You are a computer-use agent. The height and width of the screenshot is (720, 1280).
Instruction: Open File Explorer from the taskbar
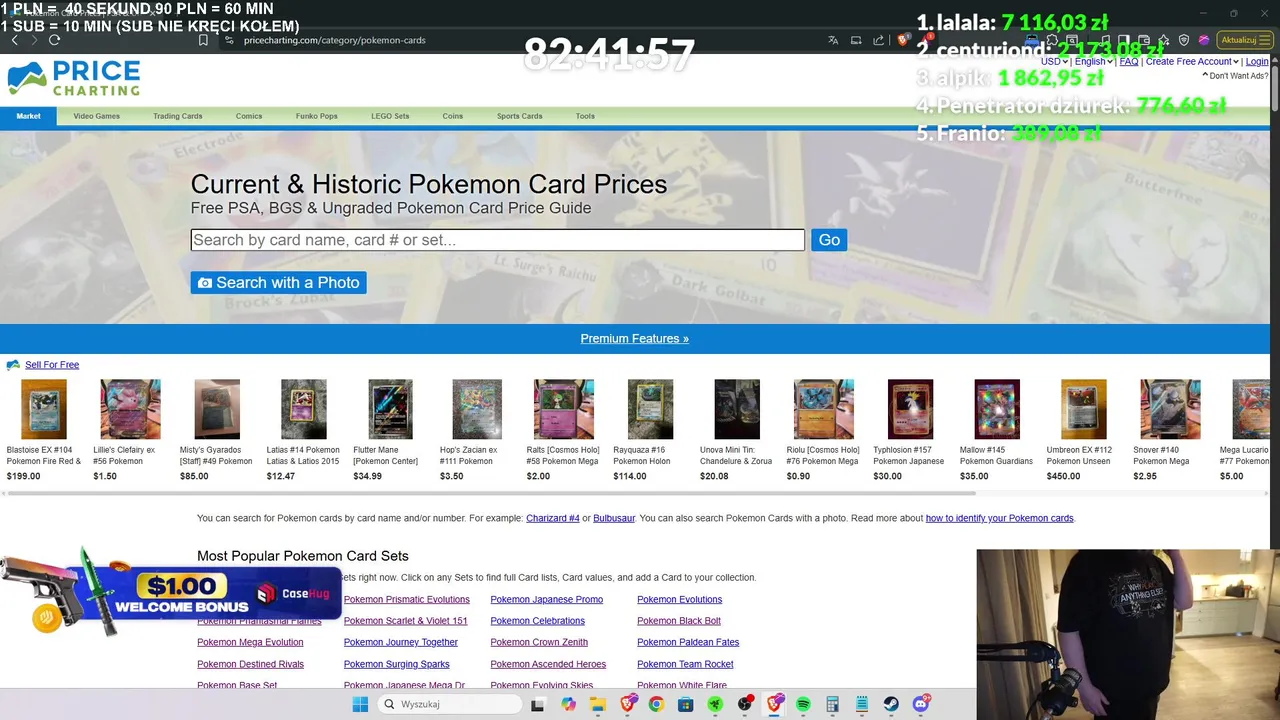[x=598, y=704]
